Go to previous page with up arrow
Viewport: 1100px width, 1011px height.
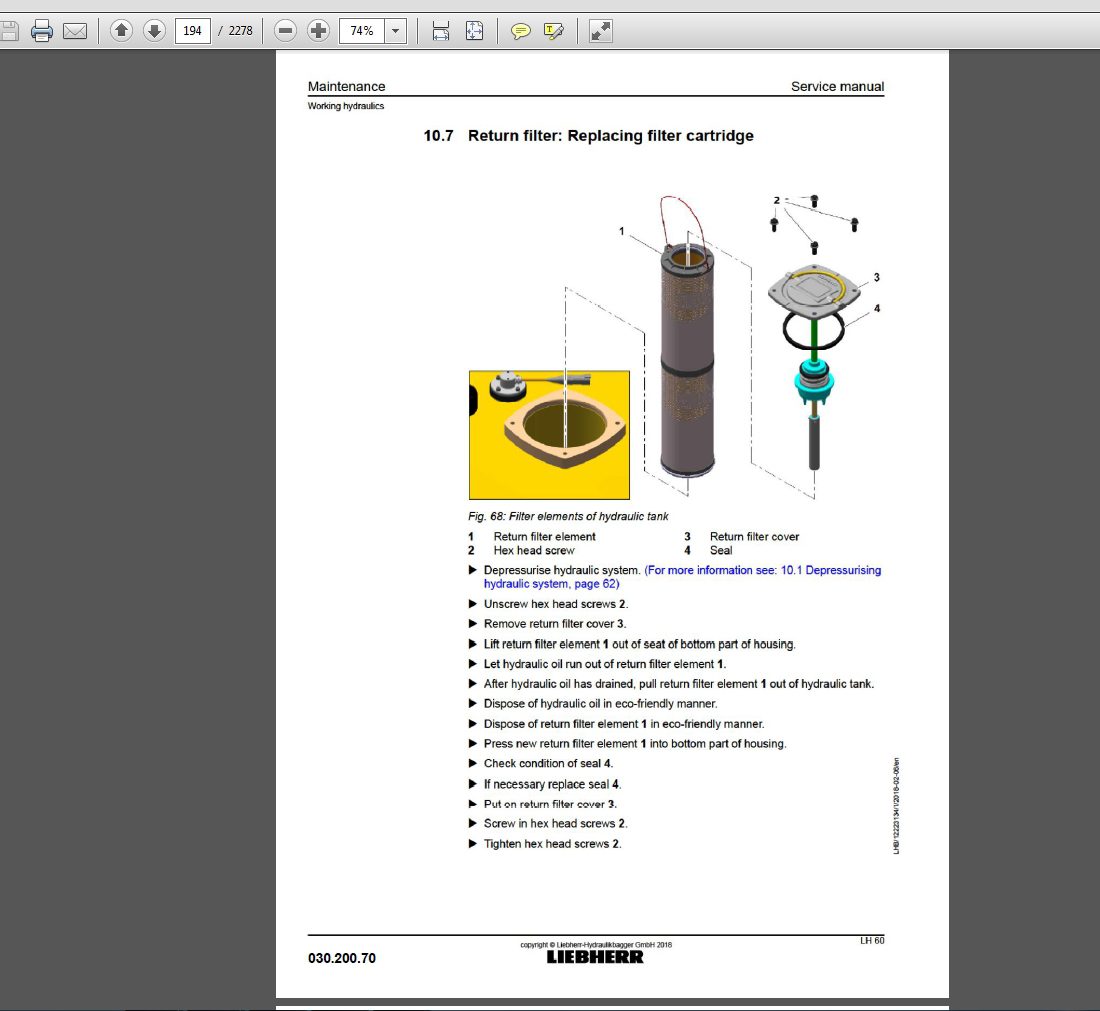coord(121,30)
